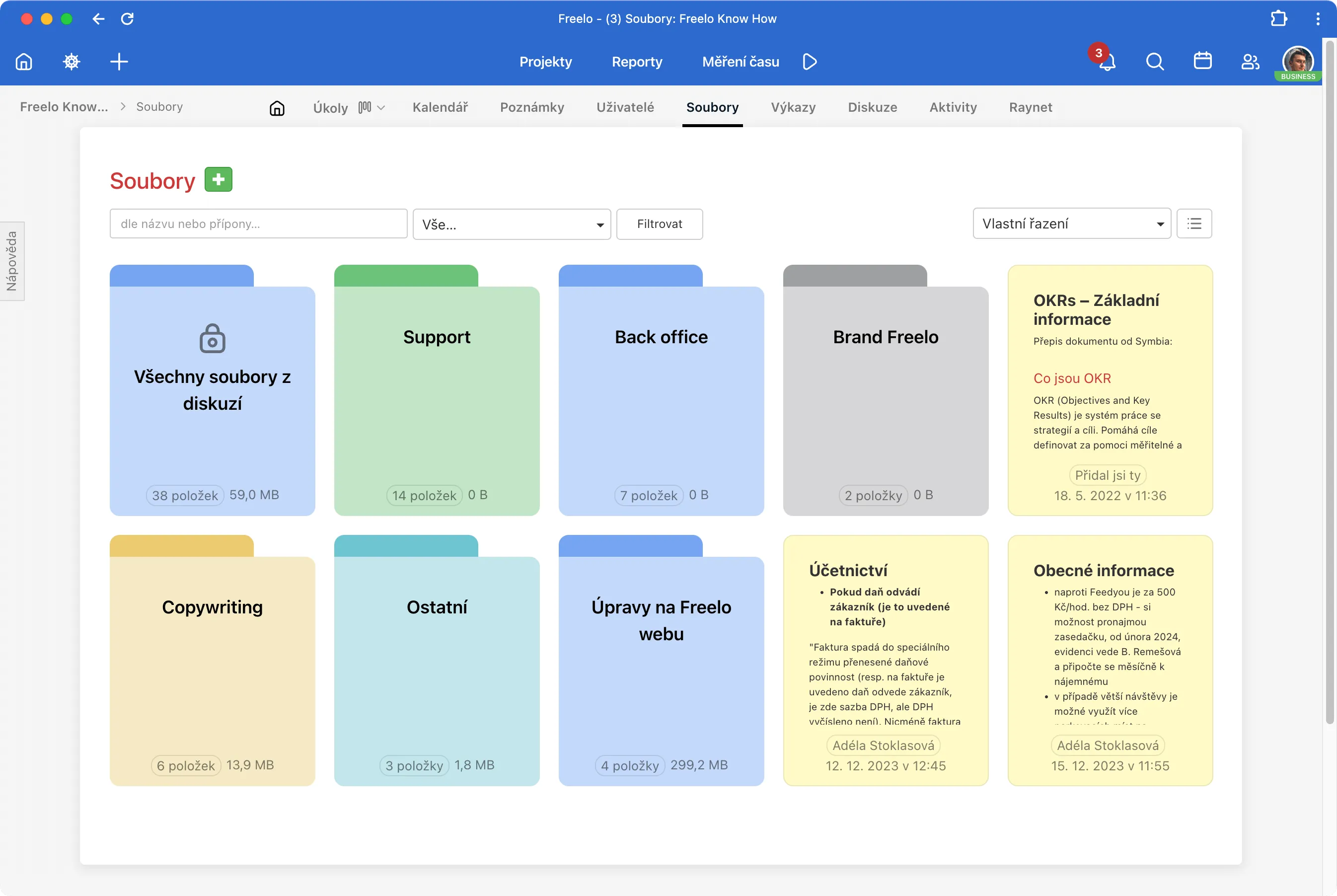The height and width of the screenshot is (896, 1337).
Task: Open the Support folder
Action: [437, 390]
